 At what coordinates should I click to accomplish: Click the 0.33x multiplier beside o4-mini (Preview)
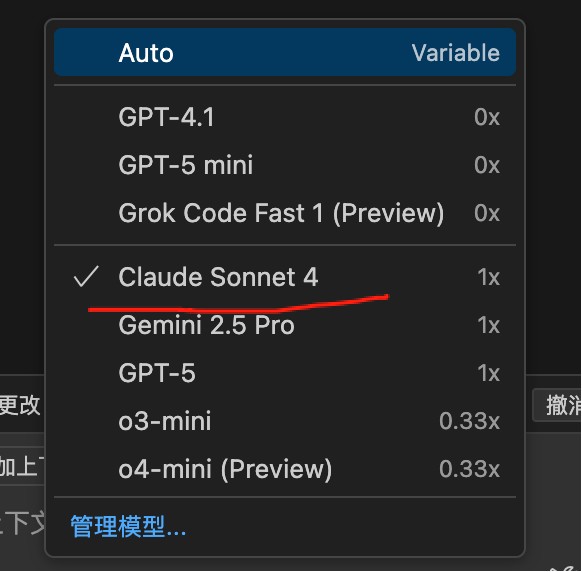[470, 469]
